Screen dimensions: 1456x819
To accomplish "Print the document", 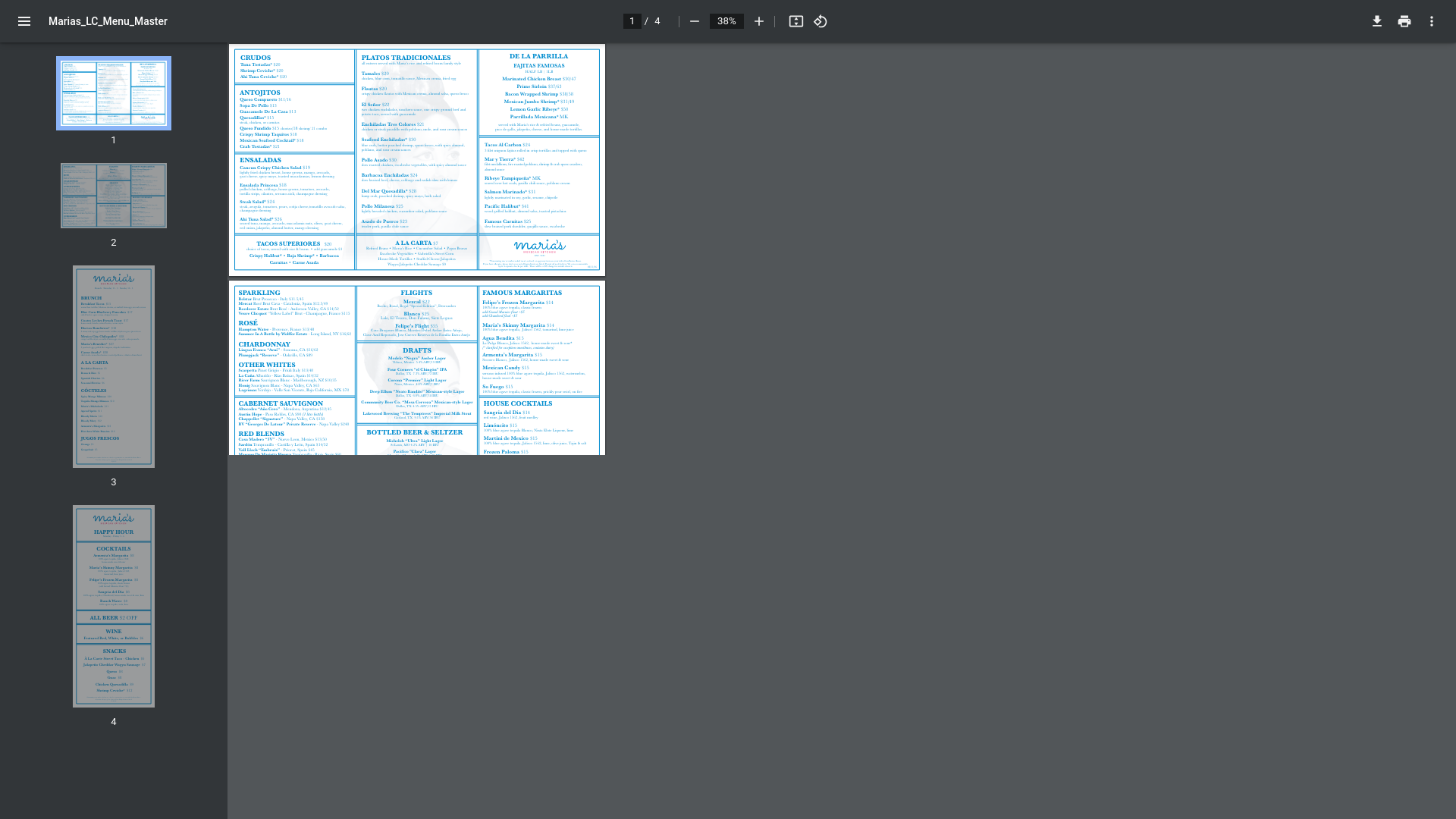I will pos(1404,21).
